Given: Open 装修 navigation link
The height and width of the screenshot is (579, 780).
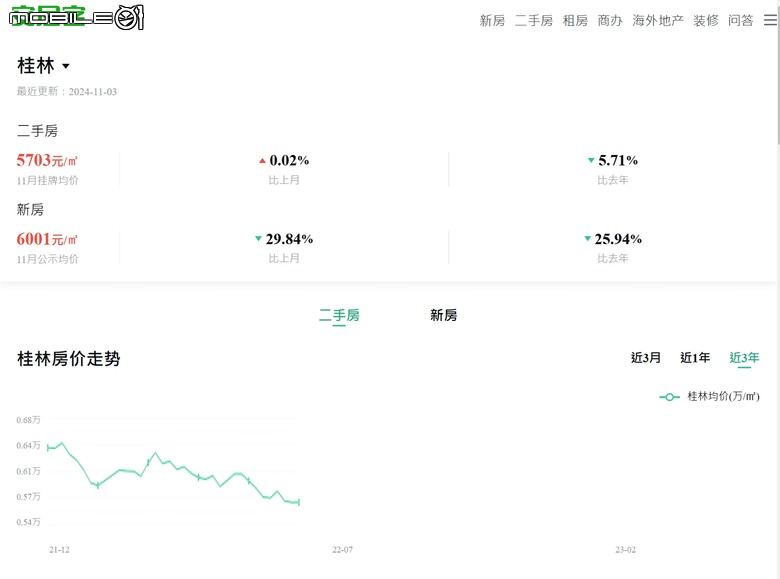Looking at the screenshot, I should click(706, 20).
